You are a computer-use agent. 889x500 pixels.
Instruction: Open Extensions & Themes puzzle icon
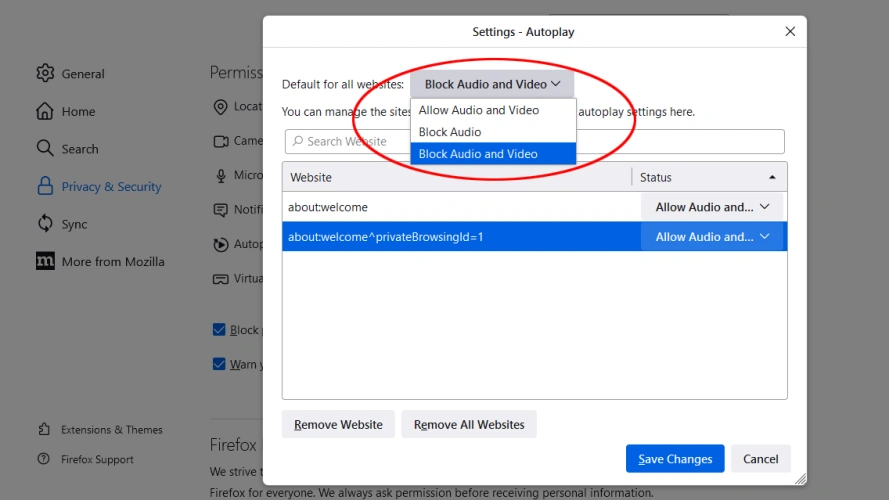click(44, 429)
